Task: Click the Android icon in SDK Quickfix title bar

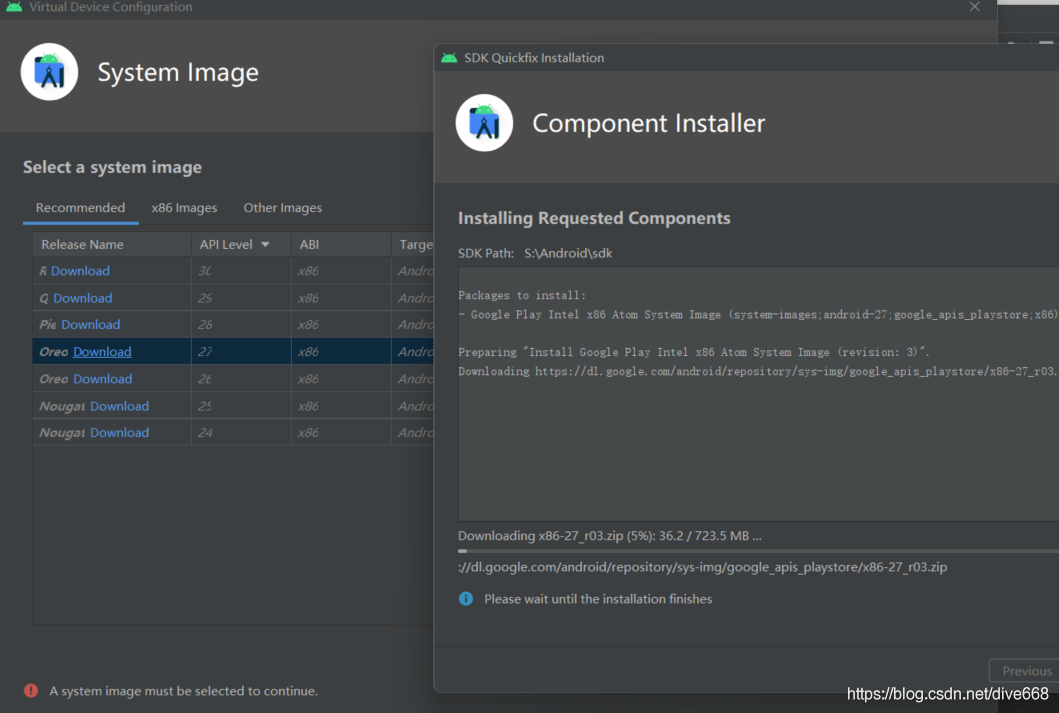Action: (x=449, y=58)
